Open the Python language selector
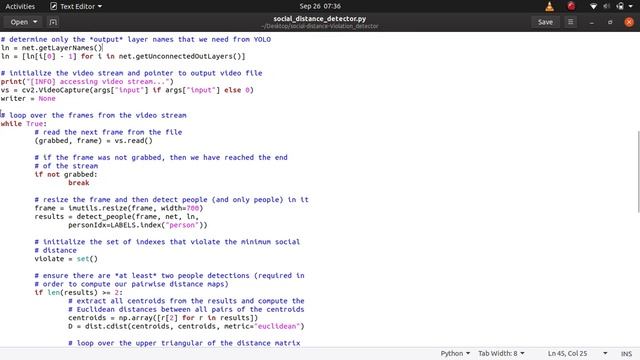The height and width of the screenshot is (360, 640). (455, 353)
